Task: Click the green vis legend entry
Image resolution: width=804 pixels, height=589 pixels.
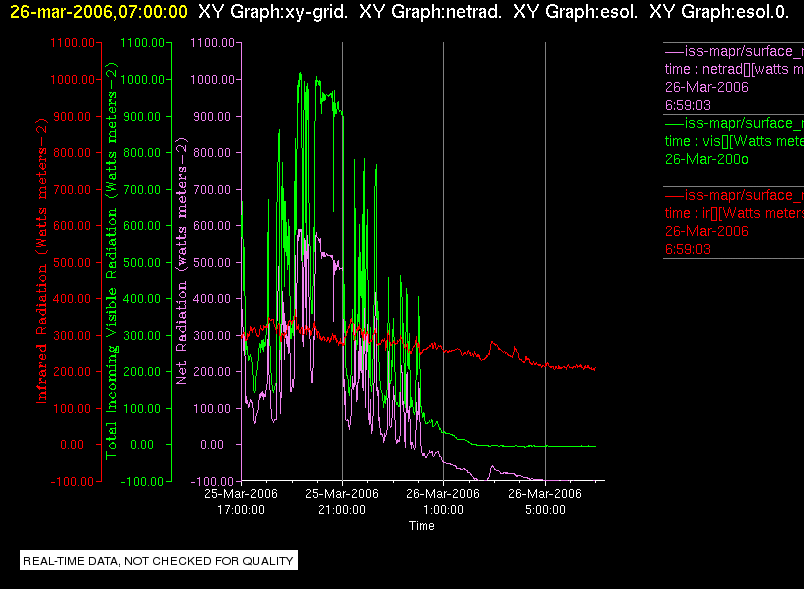Action: pyautogui.click(x=734, y=141)
